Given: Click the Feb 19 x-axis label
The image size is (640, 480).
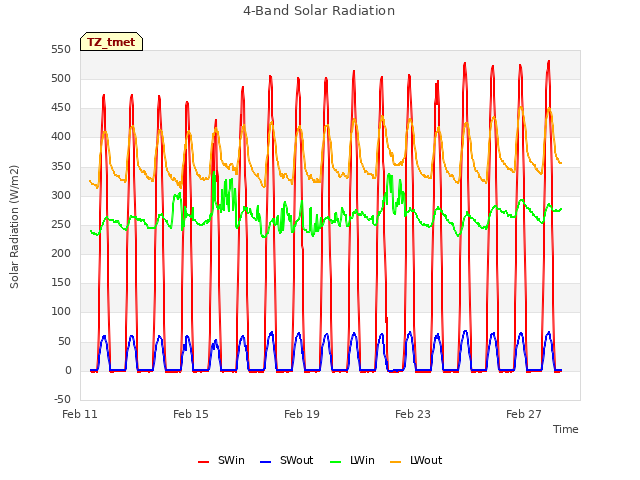Looking at the screenshot, I should tap(302, 414).
